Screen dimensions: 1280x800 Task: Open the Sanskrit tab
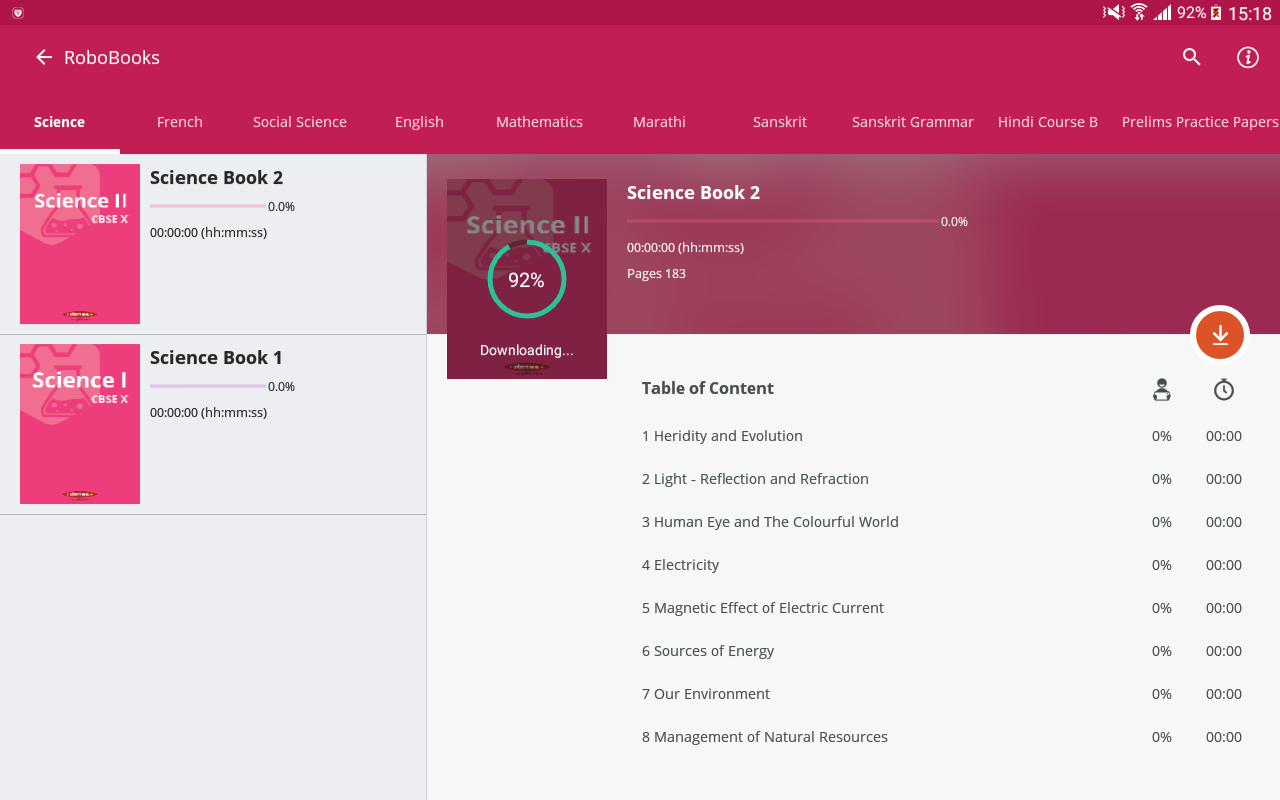tap(779, 122)
